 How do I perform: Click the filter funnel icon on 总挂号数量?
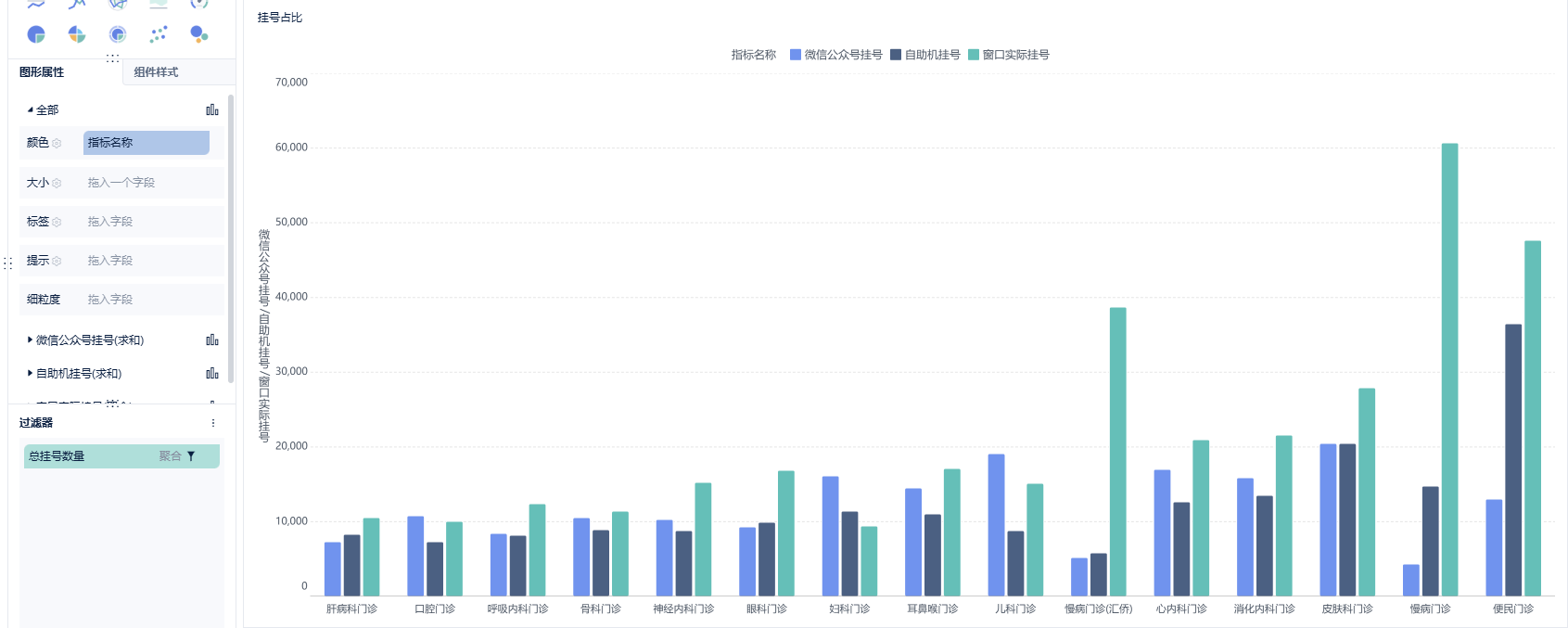[191, 456]
